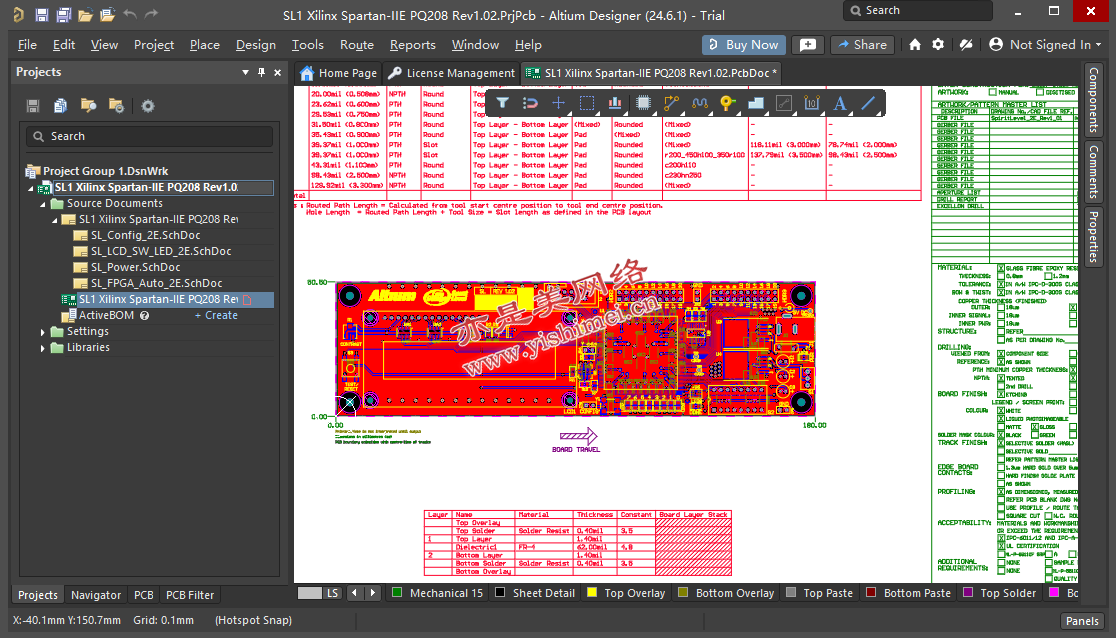The width and height of the screenshot is (1116, 638).
Task: Click the Place Polygon Plane icon
Action: coord(756,103)
